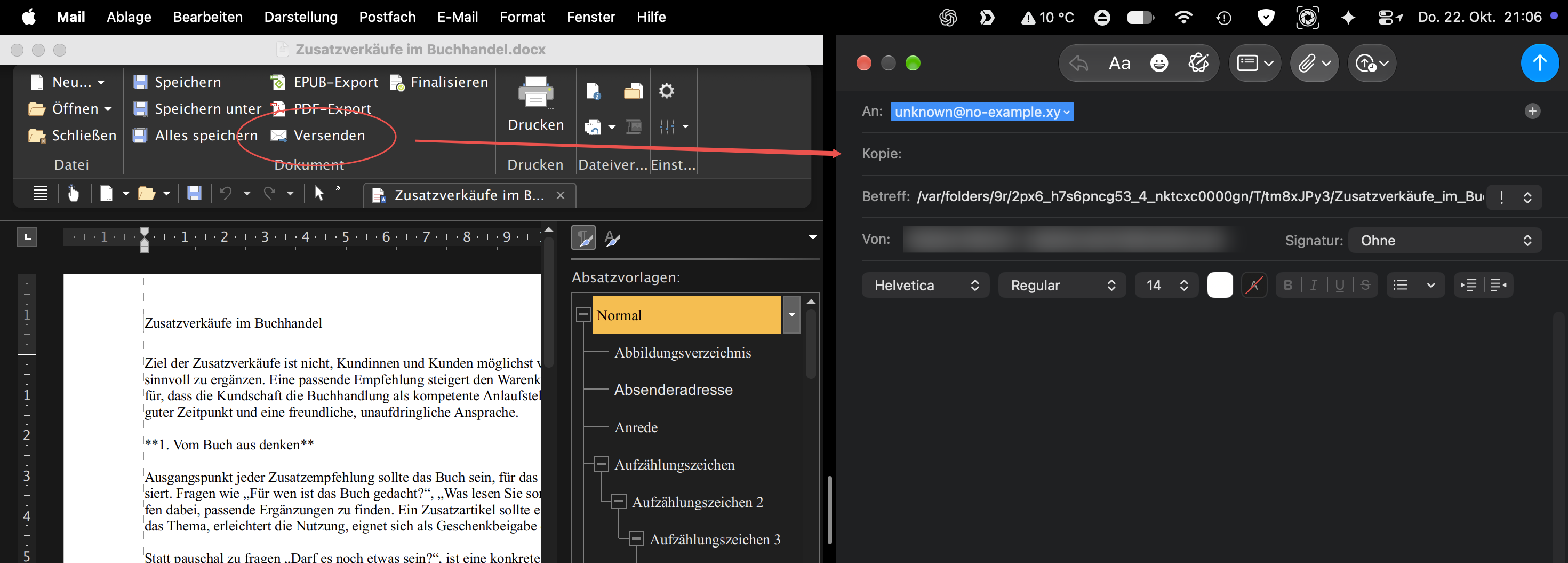The width and height of the screenshot is (1568, 563).
Task: Click PDF-Export
Action: [321, 109]
